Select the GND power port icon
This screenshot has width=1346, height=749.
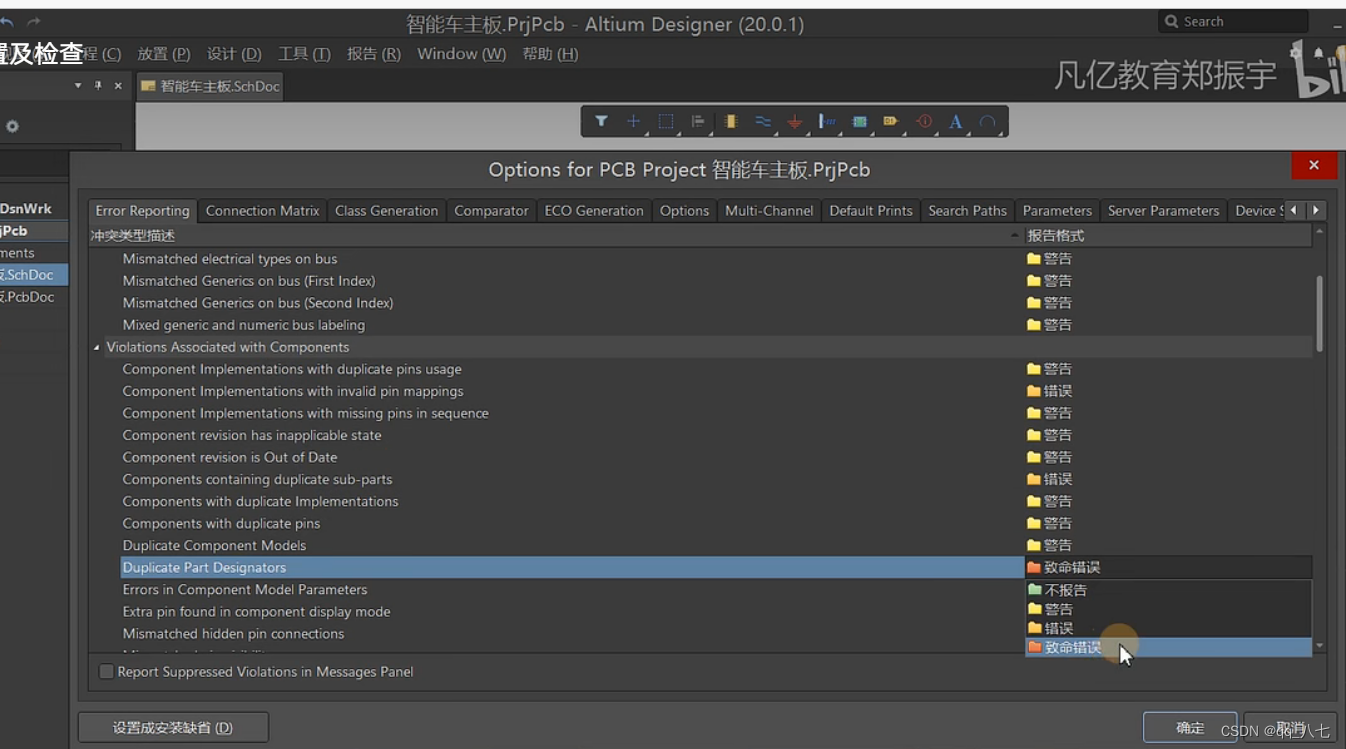point(795,122)
